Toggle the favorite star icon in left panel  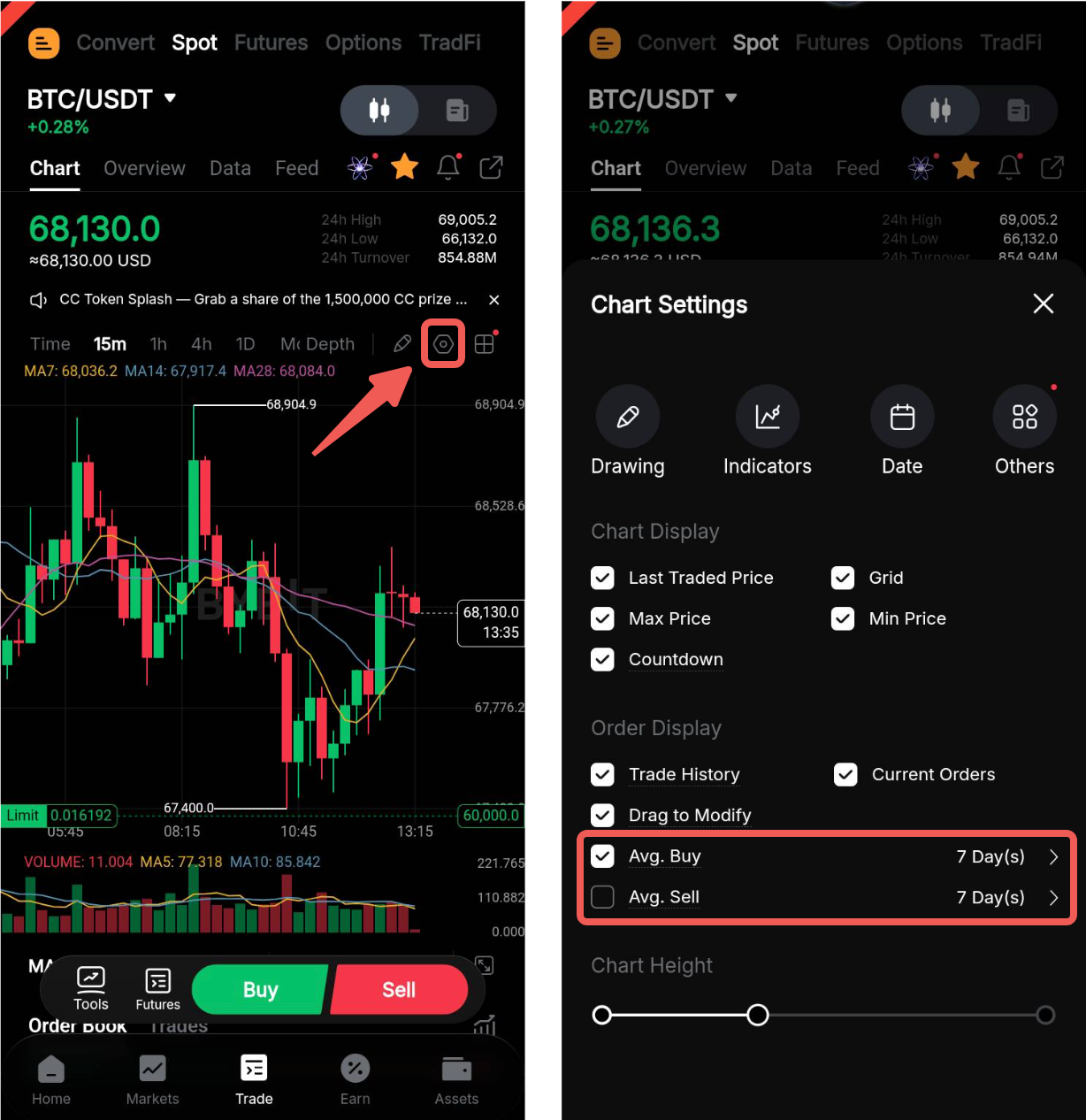click(x=405, y=166)
